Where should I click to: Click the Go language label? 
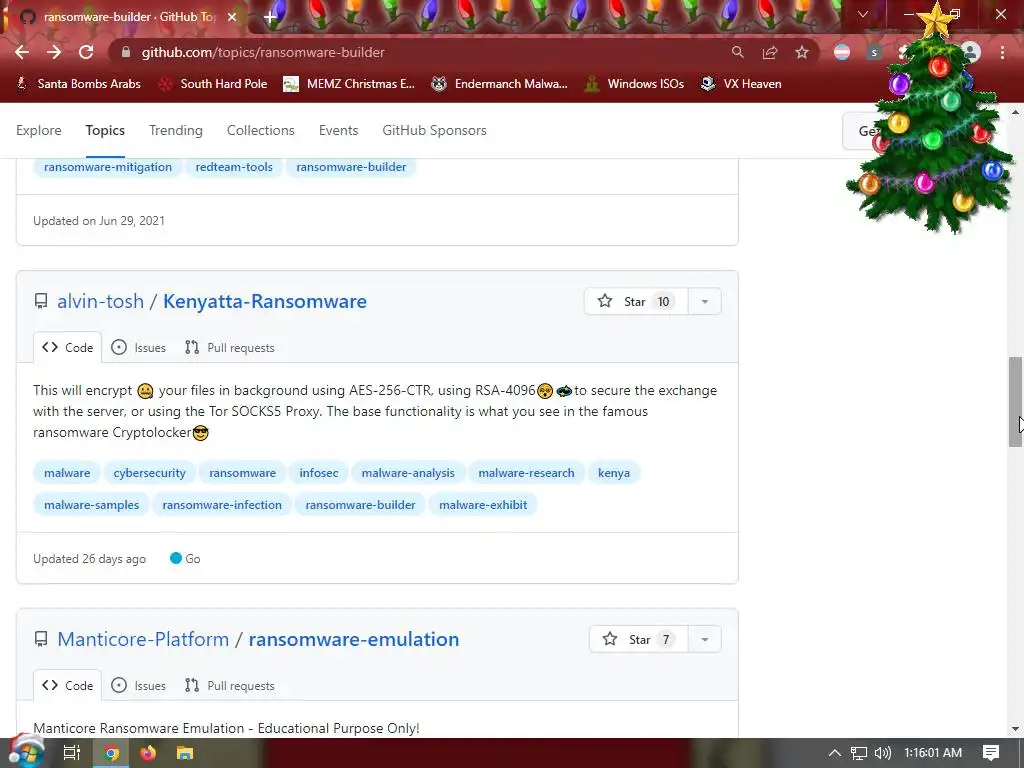tap(185, 558)
